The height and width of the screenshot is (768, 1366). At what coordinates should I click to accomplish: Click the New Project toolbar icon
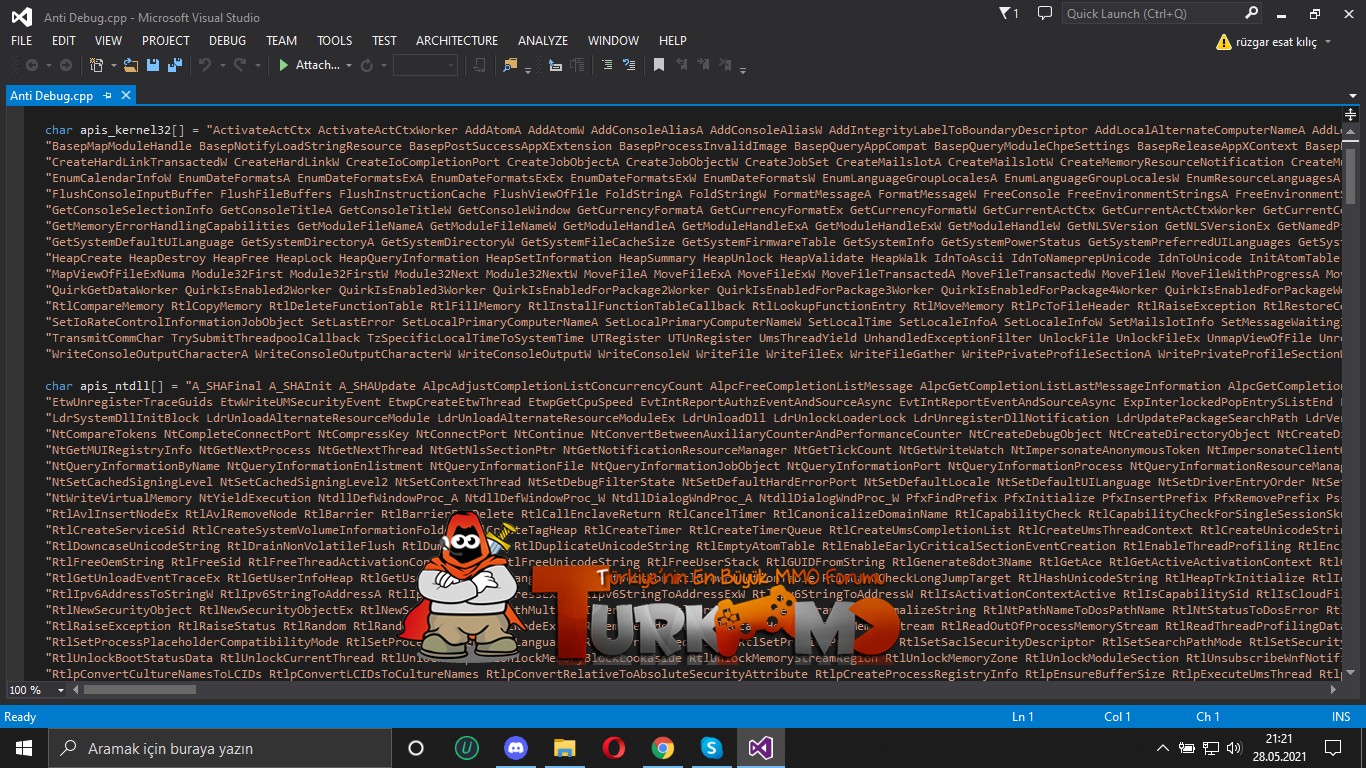pyautogui.click(x=96, y=65)
